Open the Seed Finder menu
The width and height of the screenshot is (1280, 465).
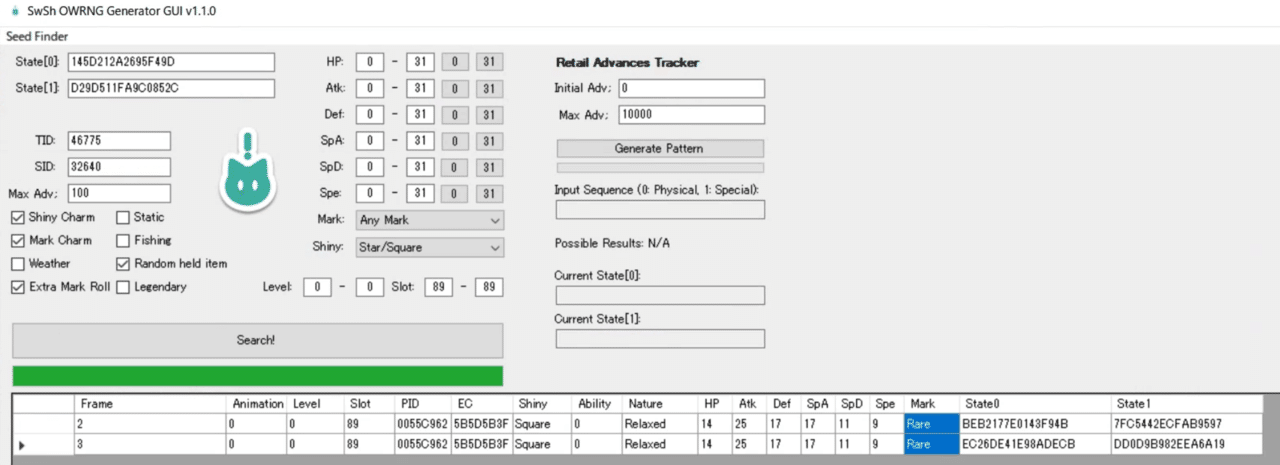37,36
